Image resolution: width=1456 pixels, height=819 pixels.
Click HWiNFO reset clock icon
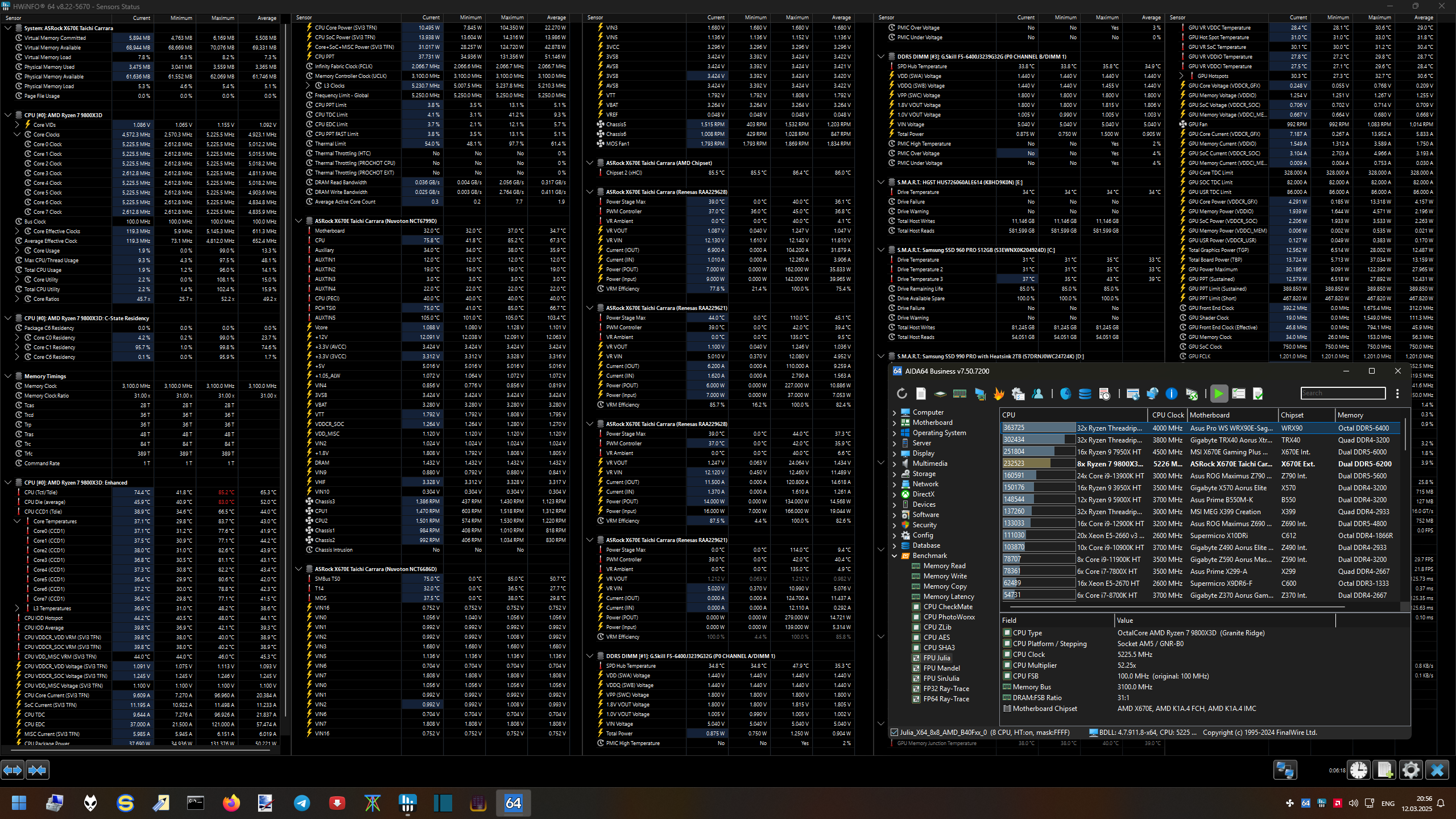(x=1359, y=770)
